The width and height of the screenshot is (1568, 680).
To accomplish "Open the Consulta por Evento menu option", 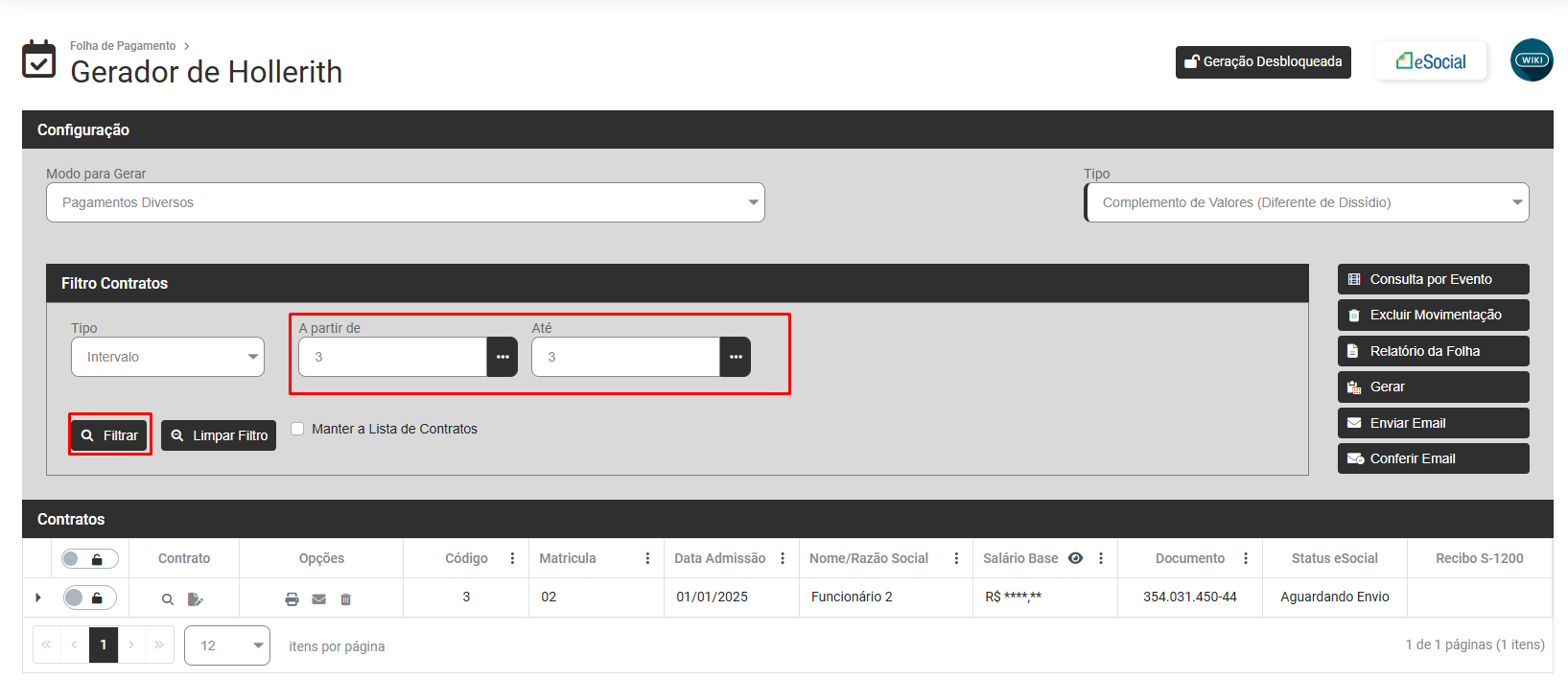I will 1433,279.
